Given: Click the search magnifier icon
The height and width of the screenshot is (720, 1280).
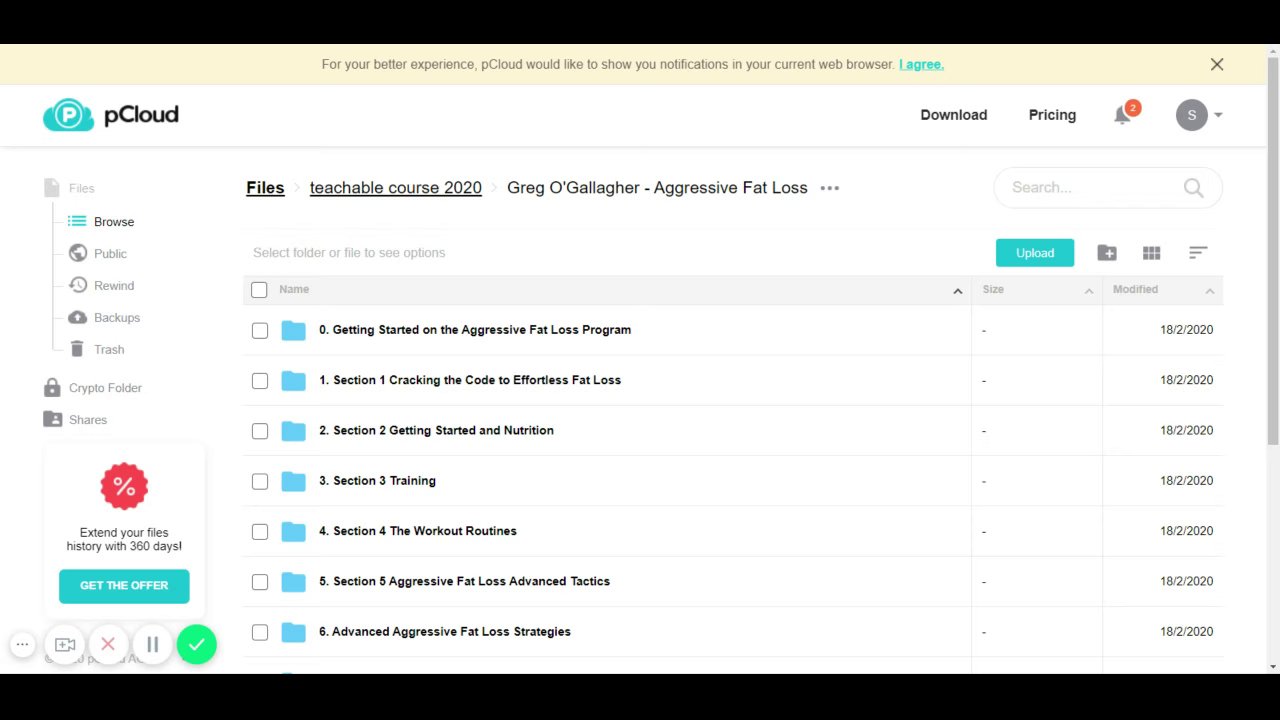Looking at the screenshot, I should (1193, 188).
